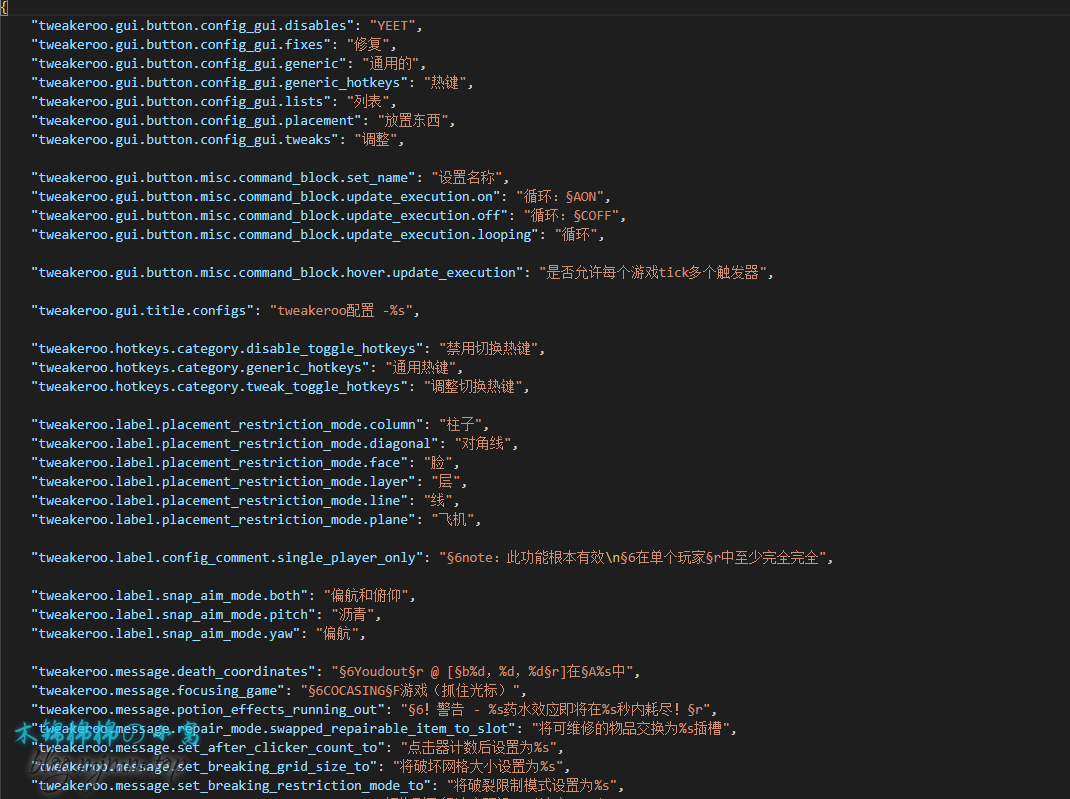The height and width of the screenshot is (799, 1070).
Task: Click the value "将破裂限制模式设置为%s"
Action: pyautogui.click(x=532, y=786)
